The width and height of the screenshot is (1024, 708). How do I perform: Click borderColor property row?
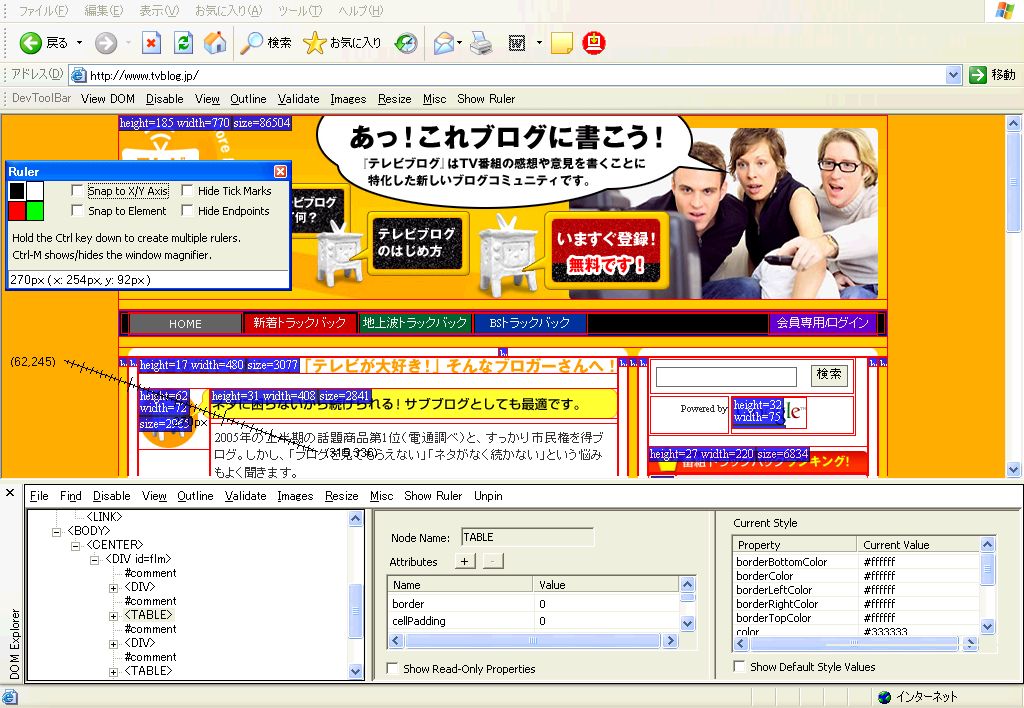tap(857, 576)
